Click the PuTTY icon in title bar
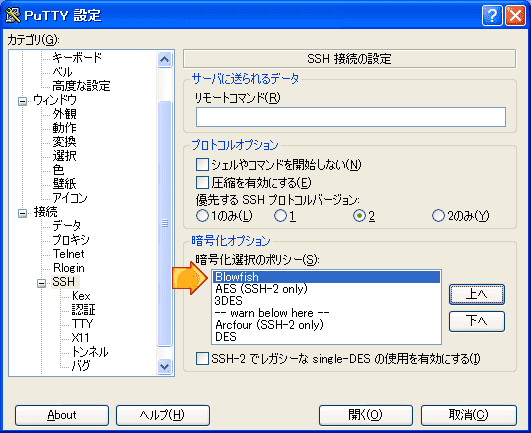 (13, 15)
